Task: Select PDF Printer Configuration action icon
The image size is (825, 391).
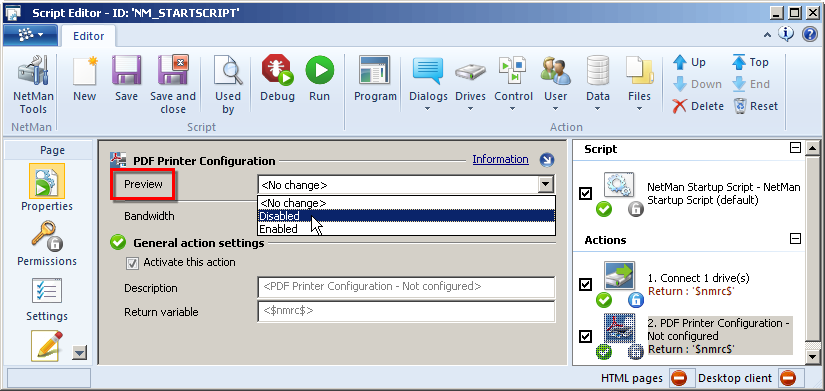Action: (x=619, y=329)
